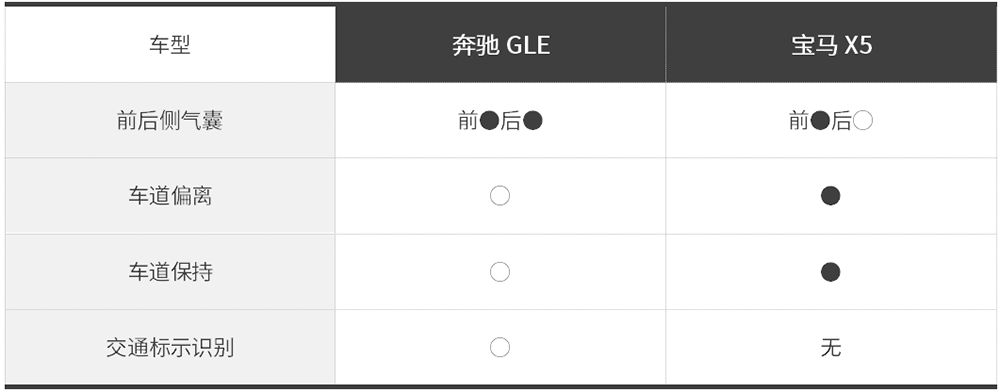
Task: Click 前 text in 奔驰 GLE airbag cell
Action: [468, 120]
